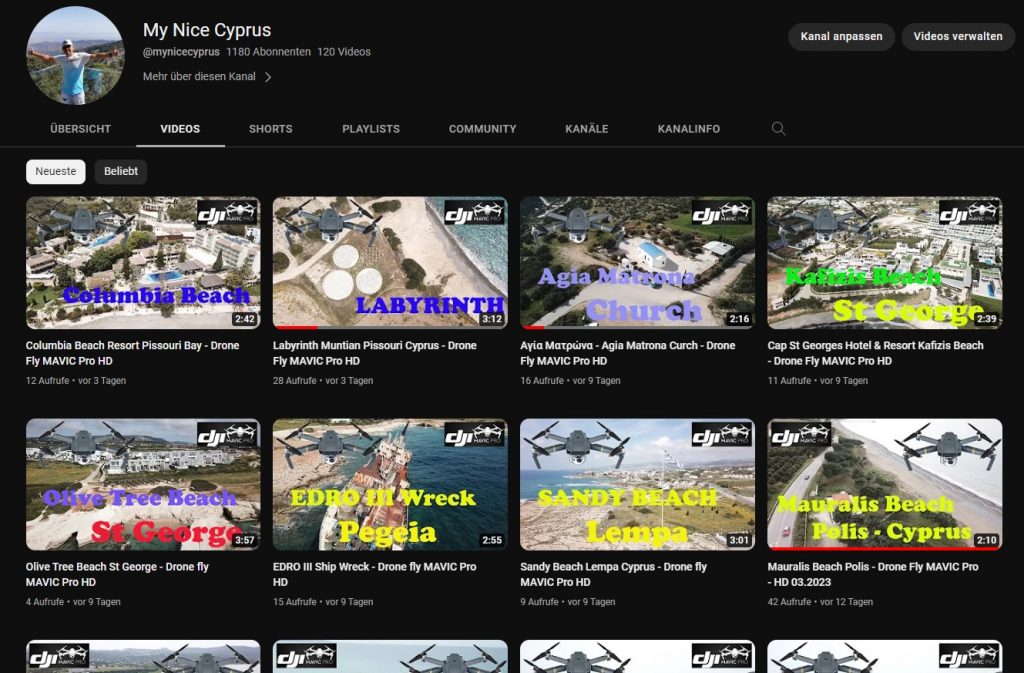Select the Neueste sort filter
Image resolution: width=1024 pixels, height=673 pixels.
coord(56,172)
